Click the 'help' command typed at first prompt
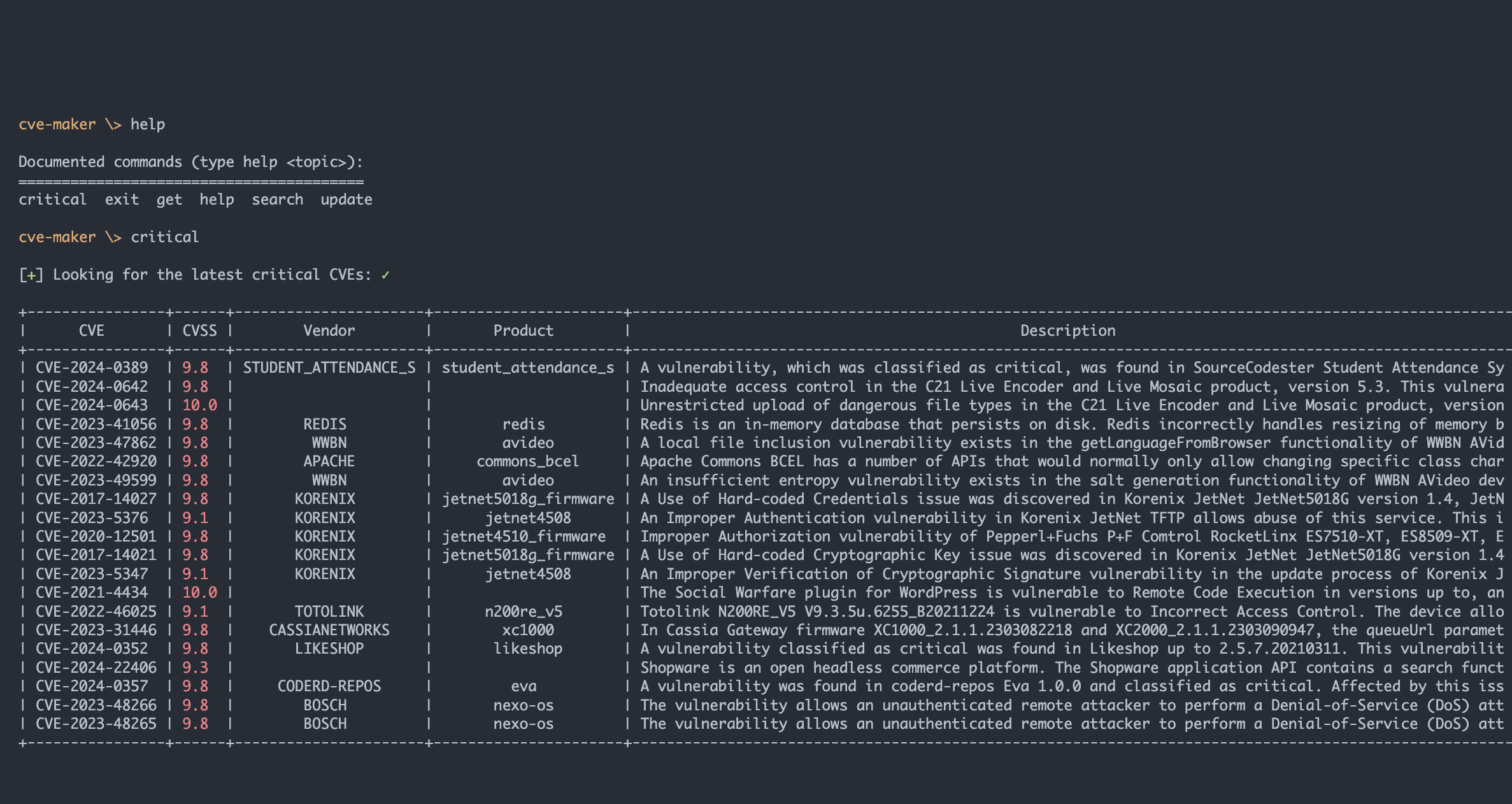Screen dimensions: 1512x804 tap(148, 124)
